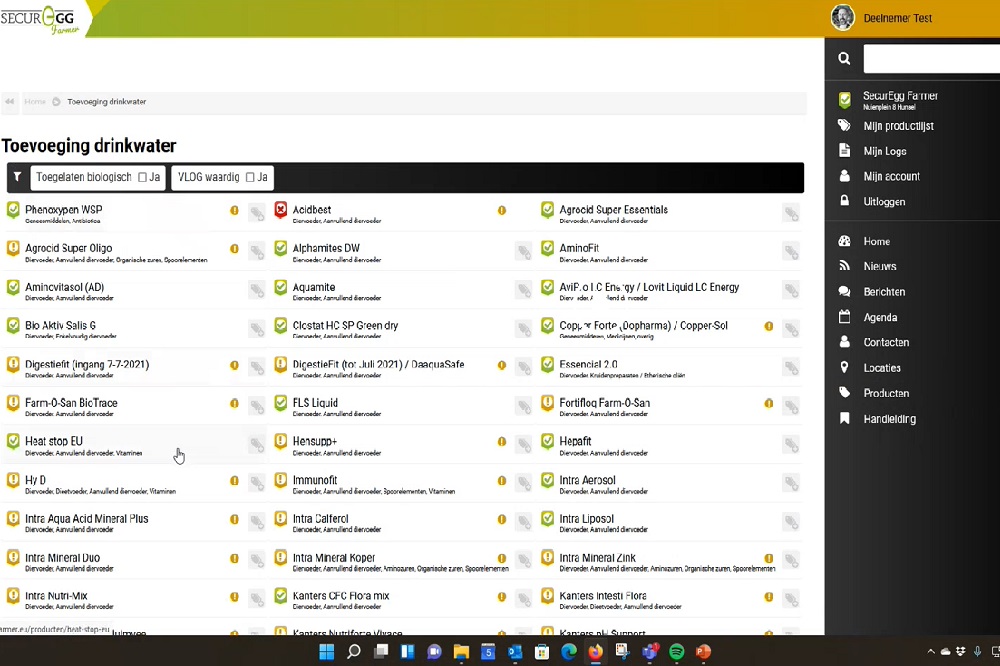Click the tag icon beside Phenoxypen WSP
Screen dimensions: 1000x666
256,213
